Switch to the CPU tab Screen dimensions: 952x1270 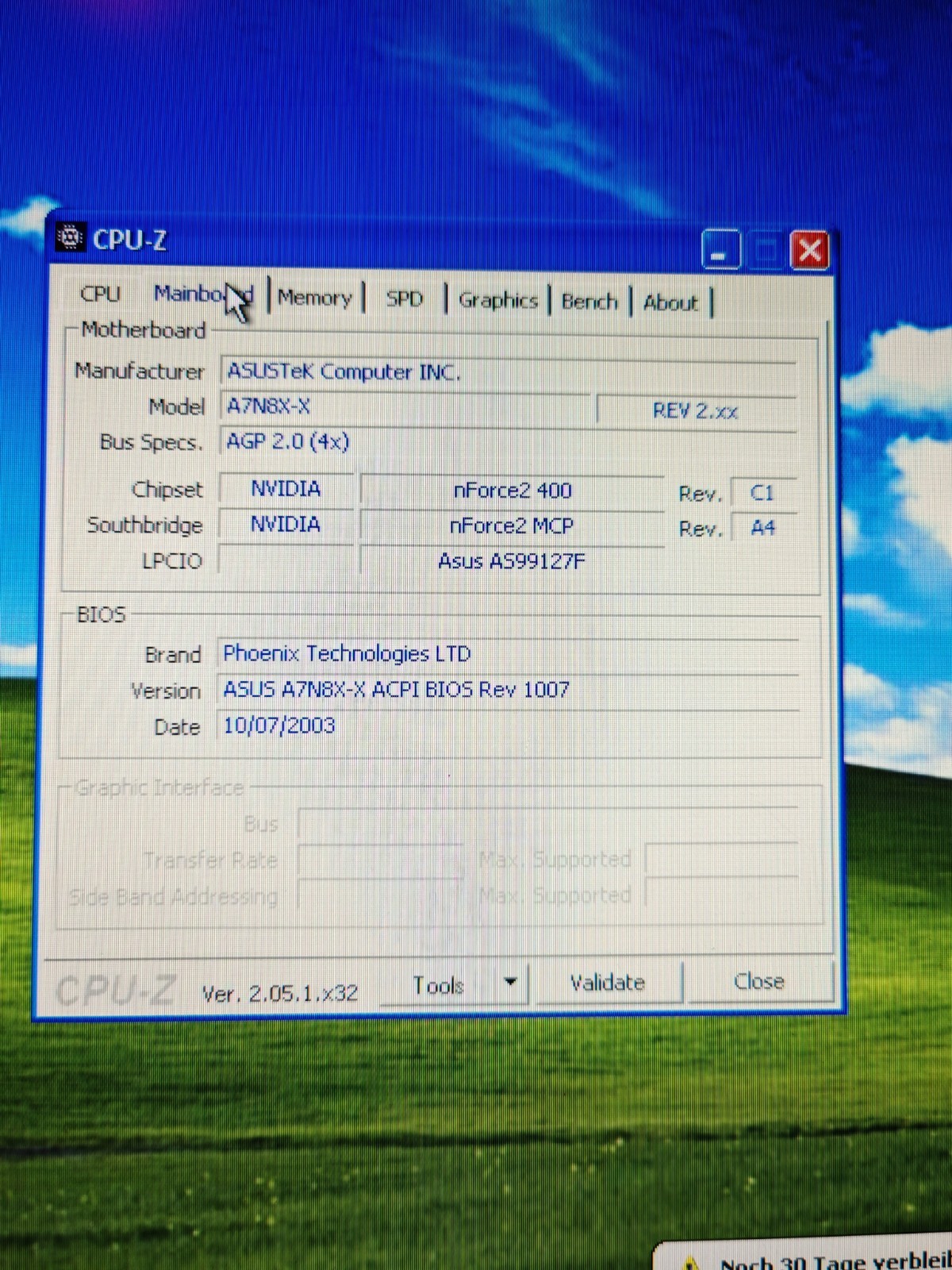[x=100, y=294]
